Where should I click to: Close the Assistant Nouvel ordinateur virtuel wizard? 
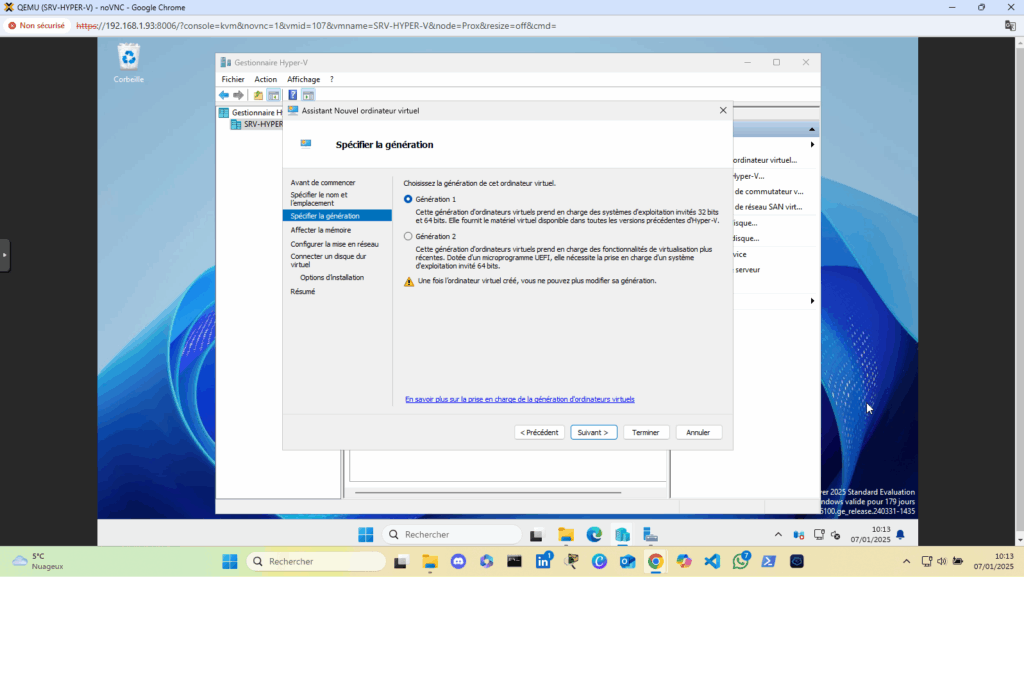click(x=723, y=110)
